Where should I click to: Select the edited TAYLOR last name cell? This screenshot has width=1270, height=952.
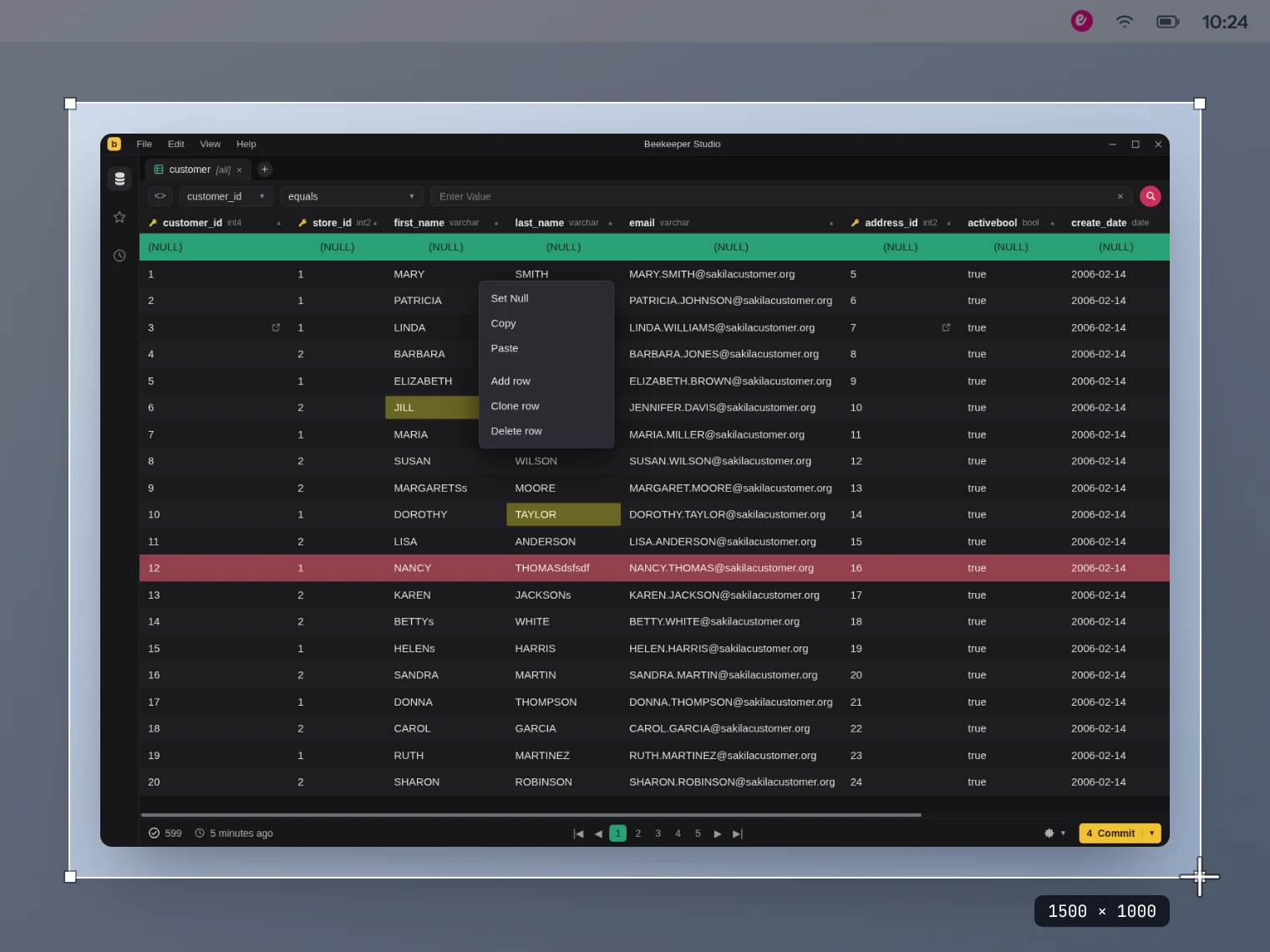click(564, 514)
